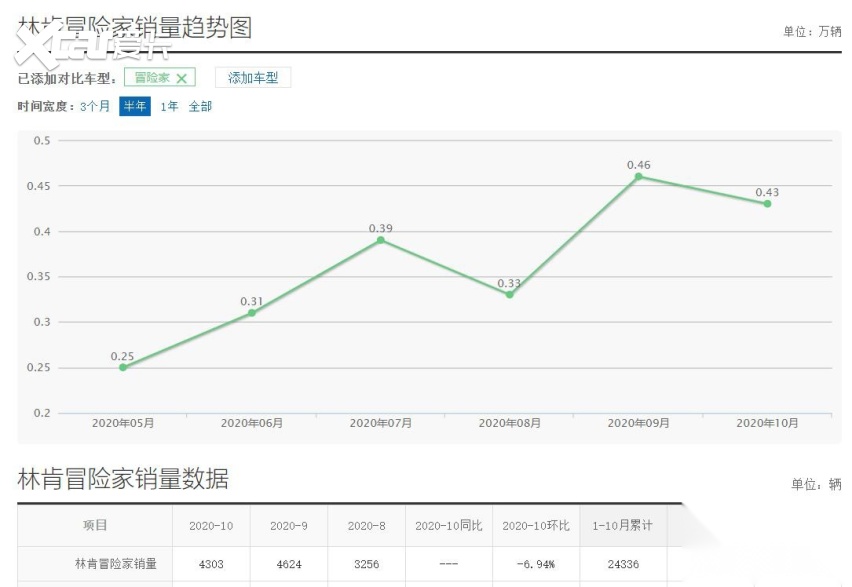Click the 1-10月累计 column header

[x=623, y=525]
